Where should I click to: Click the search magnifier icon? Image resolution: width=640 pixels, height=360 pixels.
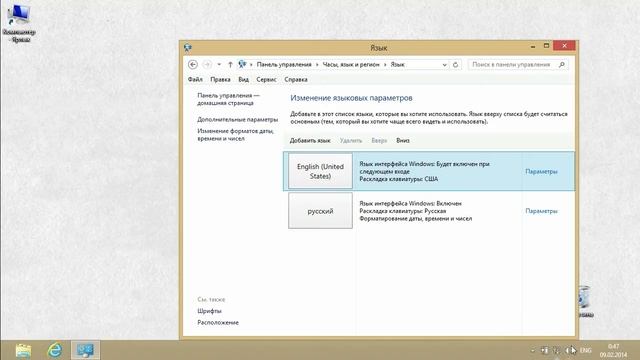tap(562, 64)
